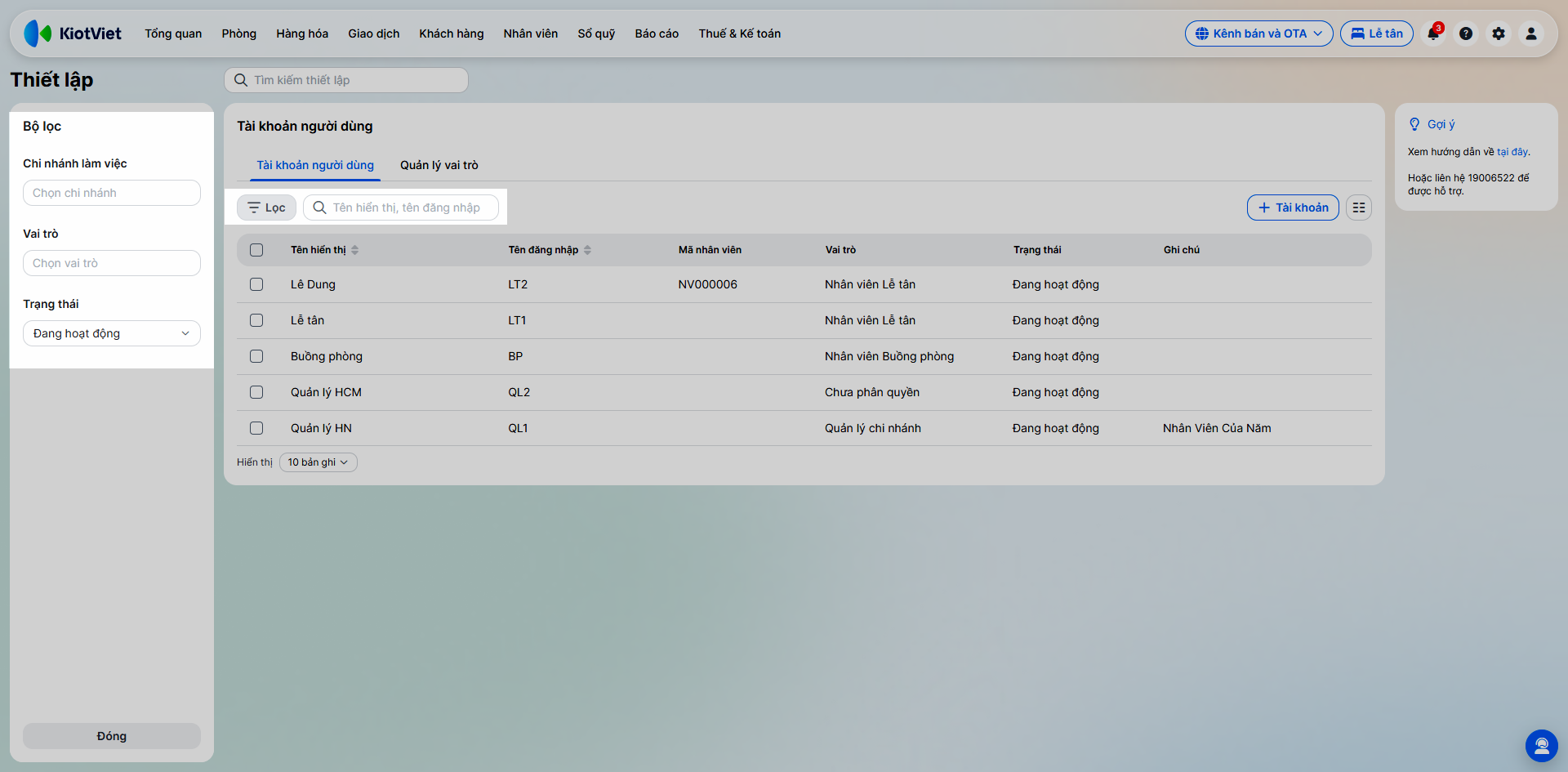Viewport: 1568px width, 772px height.
Task: Open the Sổ quỹ menu
Action: tap(596, 33)
